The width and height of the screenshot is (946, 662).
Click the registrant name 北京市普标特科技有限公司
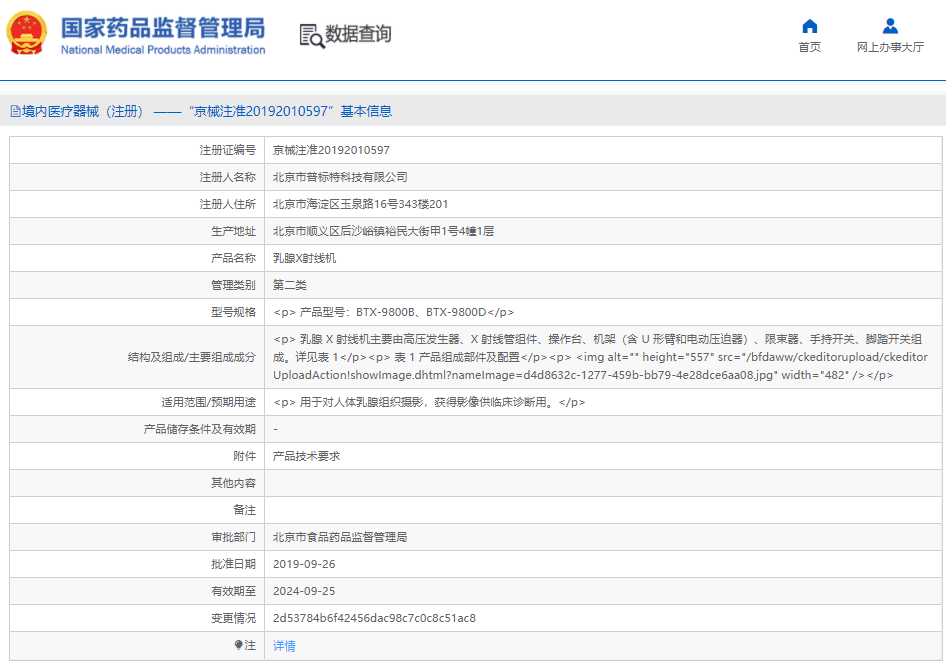(340, 177)
